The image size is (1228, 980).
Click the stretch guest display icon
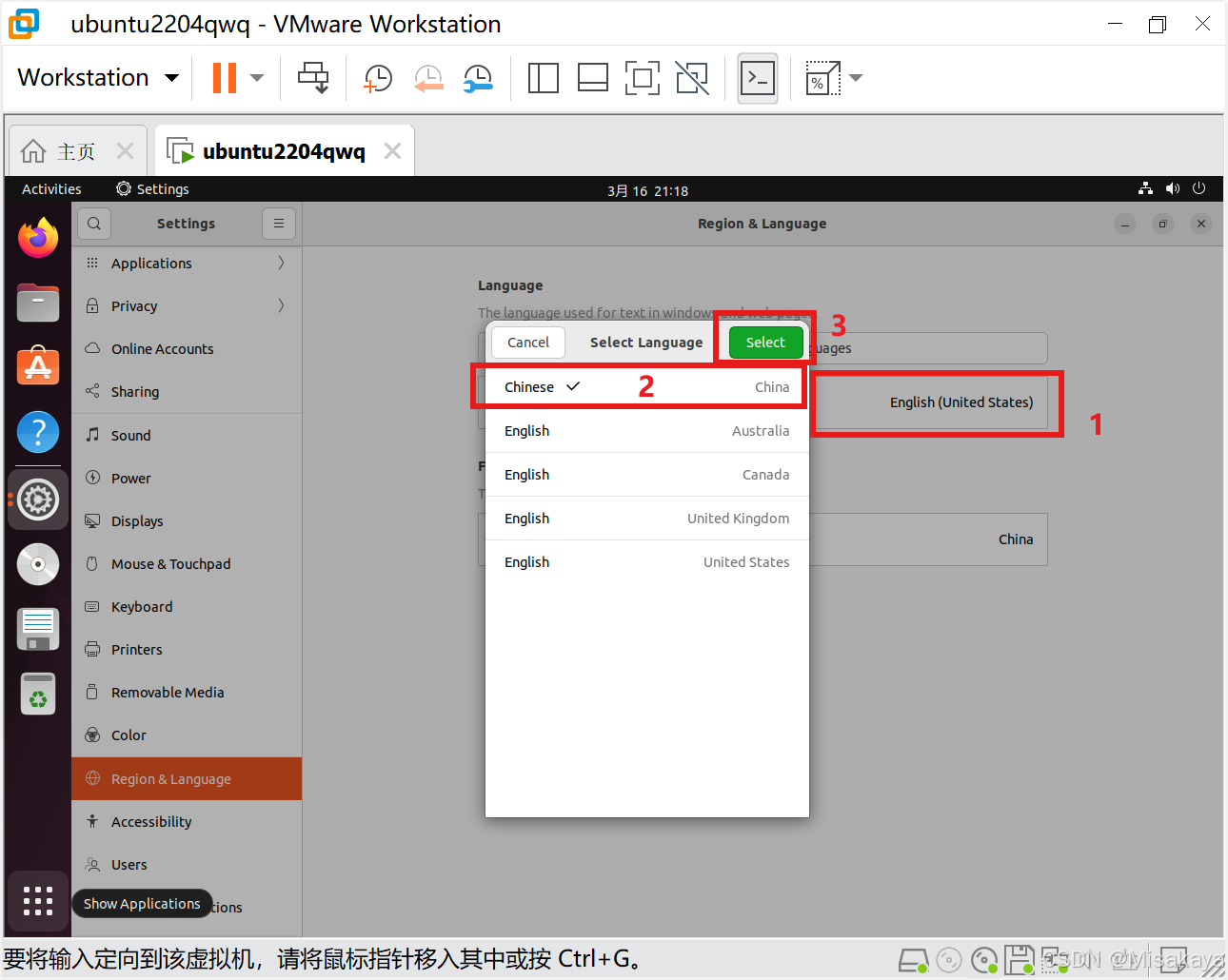click(822, 78)
